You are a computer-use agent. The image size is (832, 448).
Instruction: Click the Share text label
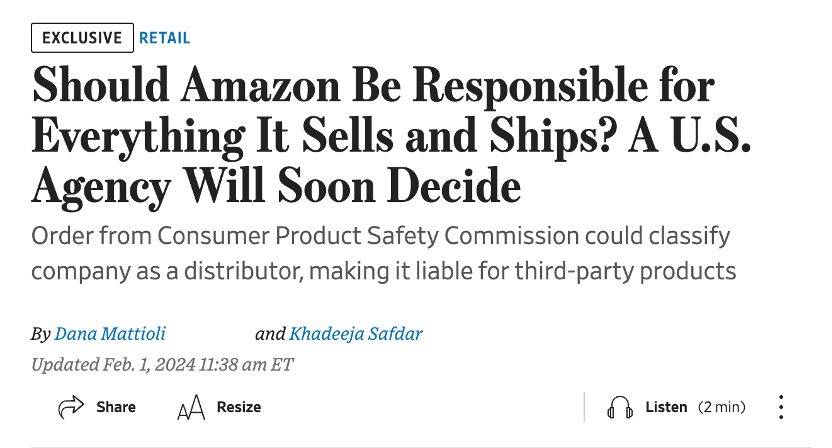pyautogui.click(x=116, y=407)
